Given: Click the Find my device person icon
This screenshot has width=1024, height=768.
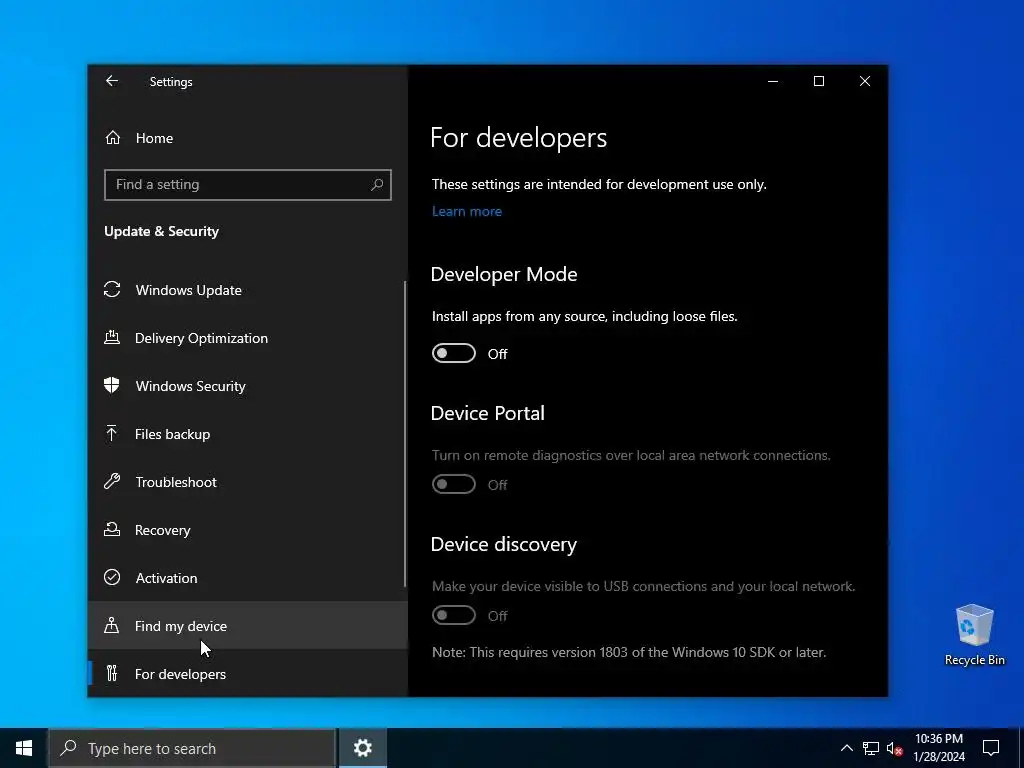Looking at the screenshot, I should (x=112, y=626).
